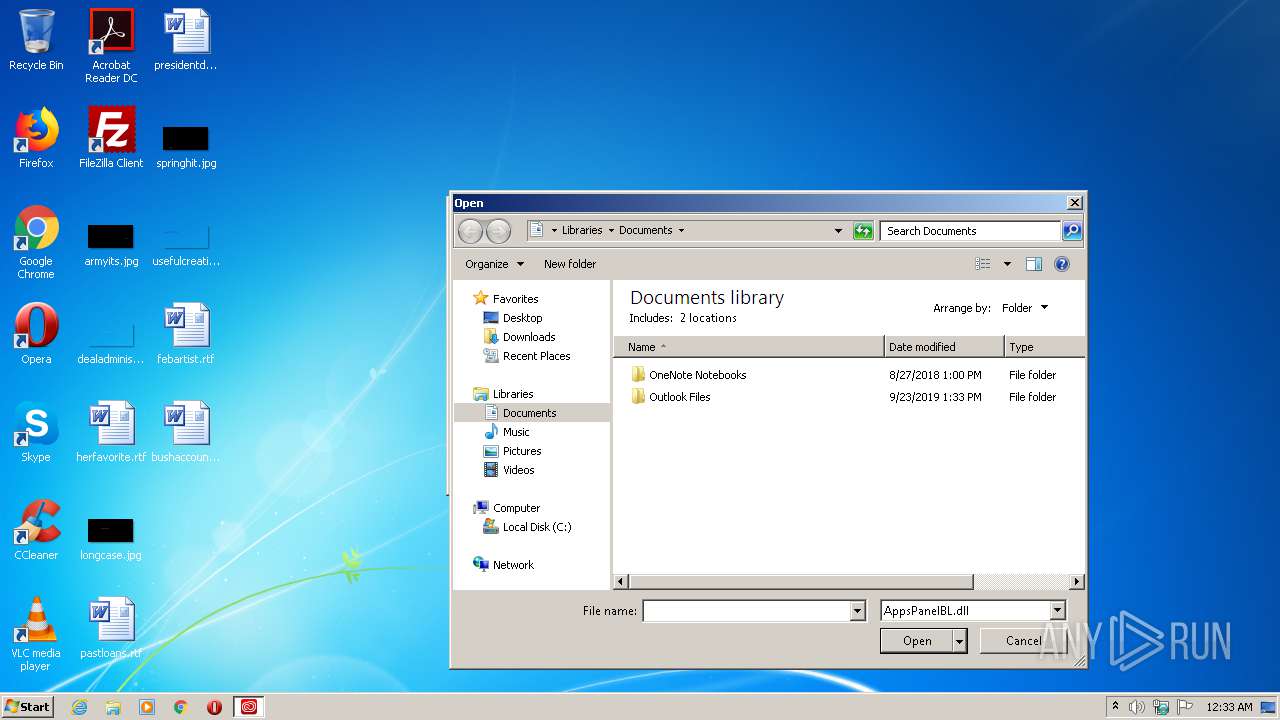The width and height of the screenshot is (1280, 720).
Task: Click the Forward arrow in Open dialog
Action: tap(498, 231)
